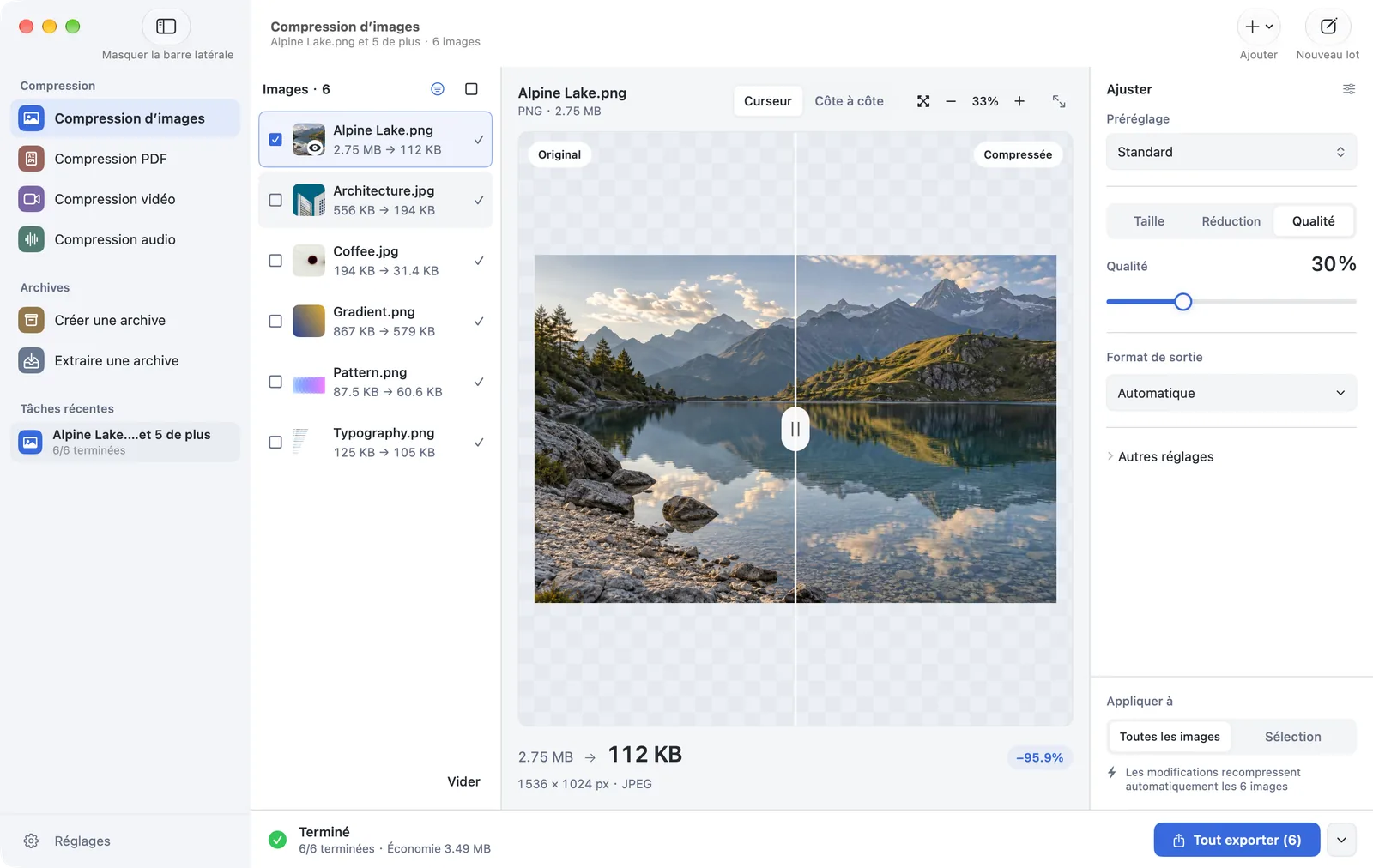Viewport: 1373px width, 868px height.
Task: Switch to the Réduction tab
Action: click(1231, 221)
